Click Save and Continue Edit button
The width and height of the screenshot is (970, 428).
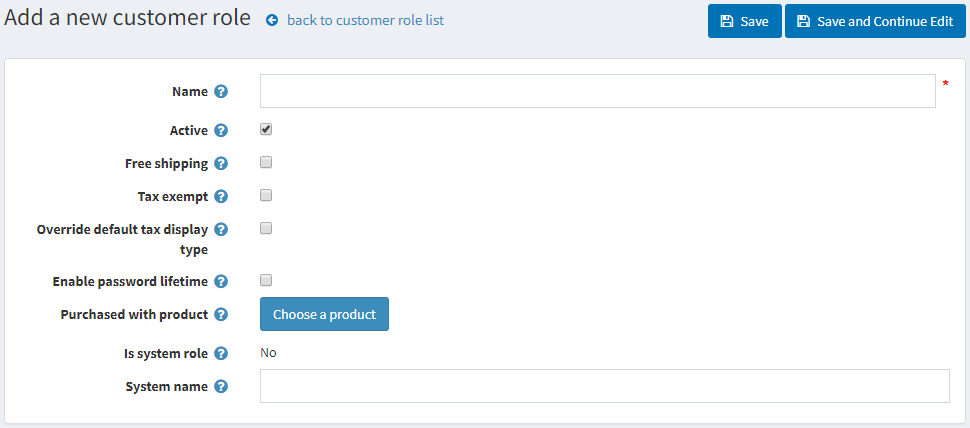click(875, 21)
